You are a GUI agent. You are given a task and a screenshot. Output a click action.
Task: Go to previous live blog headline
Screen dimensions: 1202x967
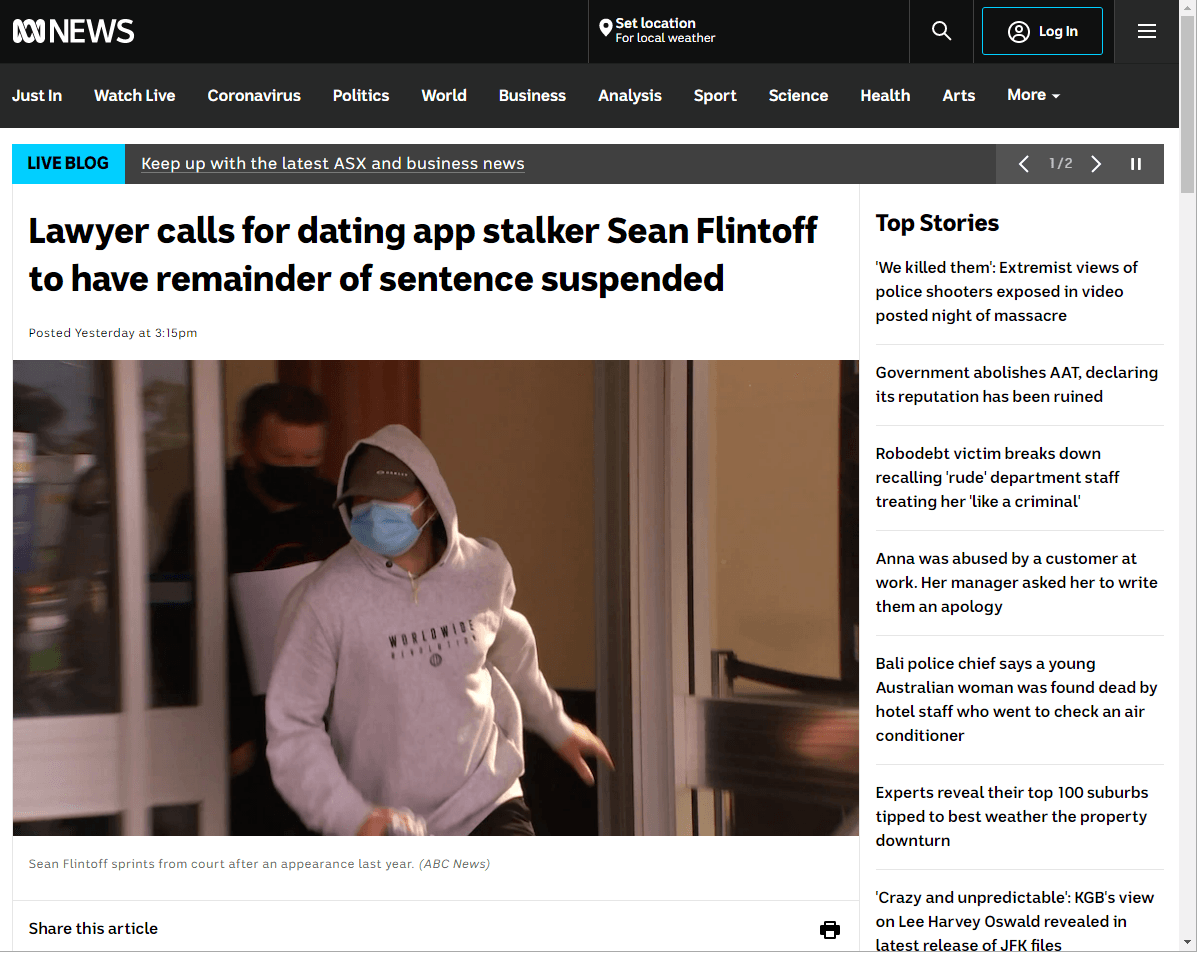[x=1023, y=164]
